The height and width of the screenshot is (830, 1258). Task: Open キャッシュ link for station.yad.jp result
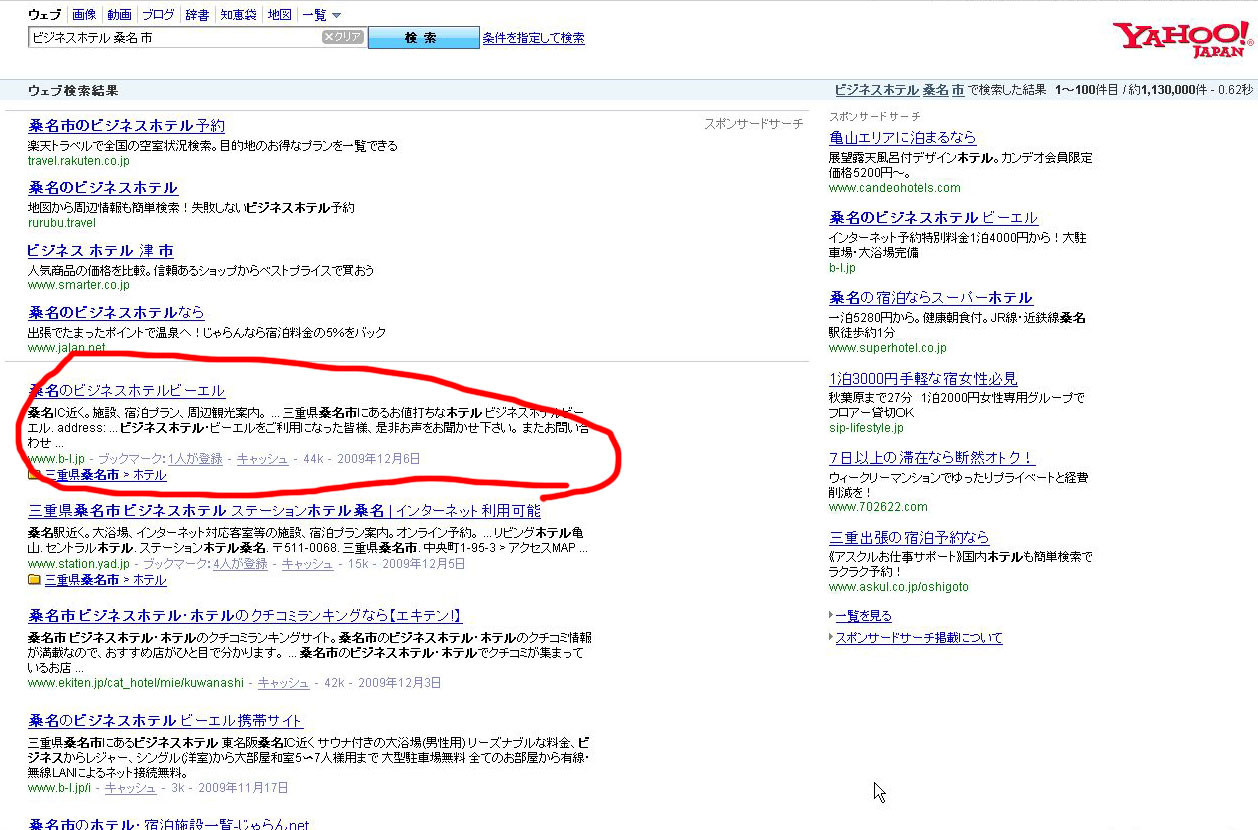[307, 564]
